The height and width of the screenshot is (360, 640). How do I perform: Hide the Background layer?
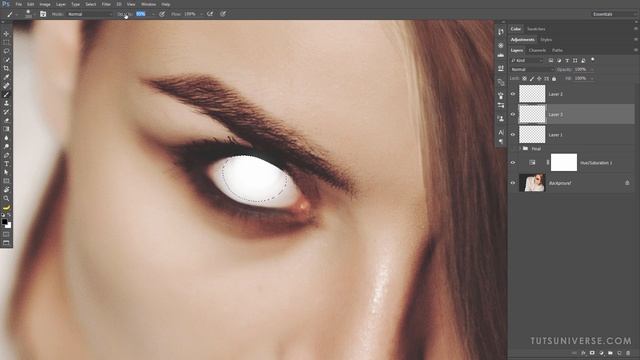point(513,183)
